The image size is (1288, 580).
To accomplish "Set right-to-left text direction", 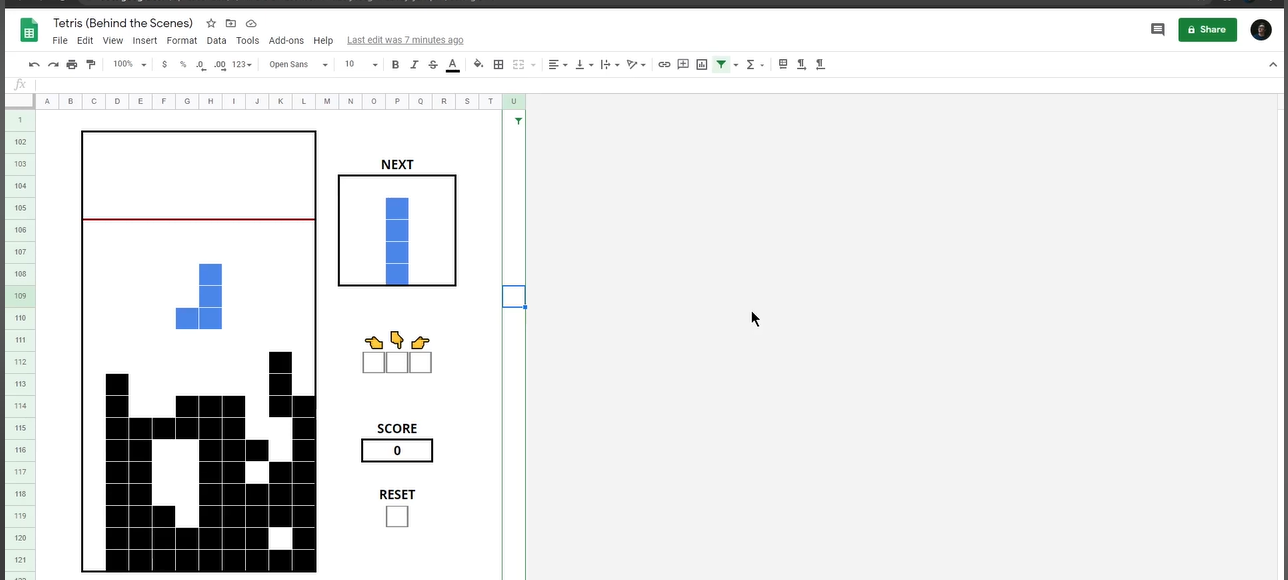I will [x=820, y=64].
